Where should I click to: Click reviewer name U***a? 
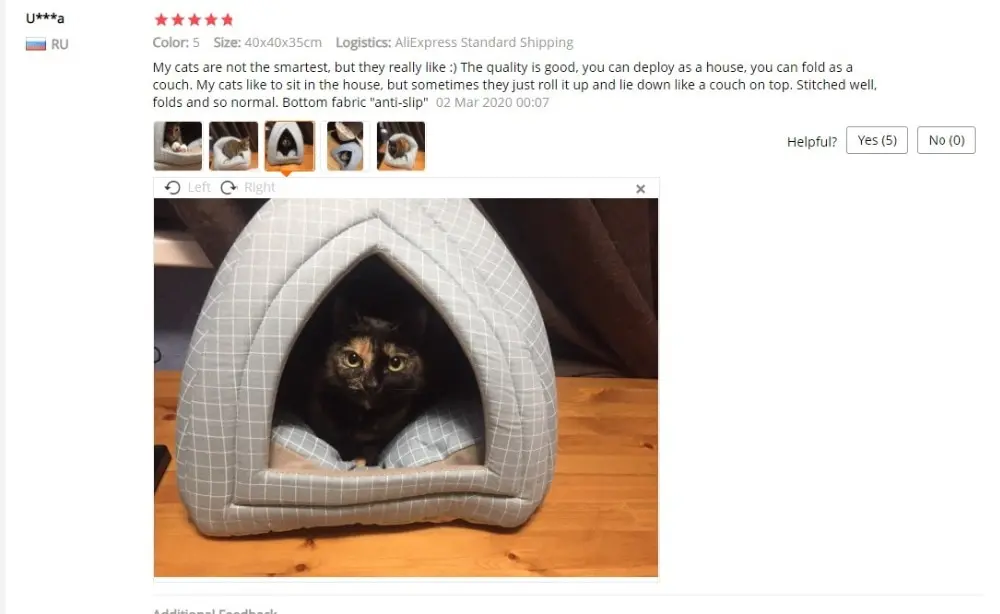pos(45,18)
